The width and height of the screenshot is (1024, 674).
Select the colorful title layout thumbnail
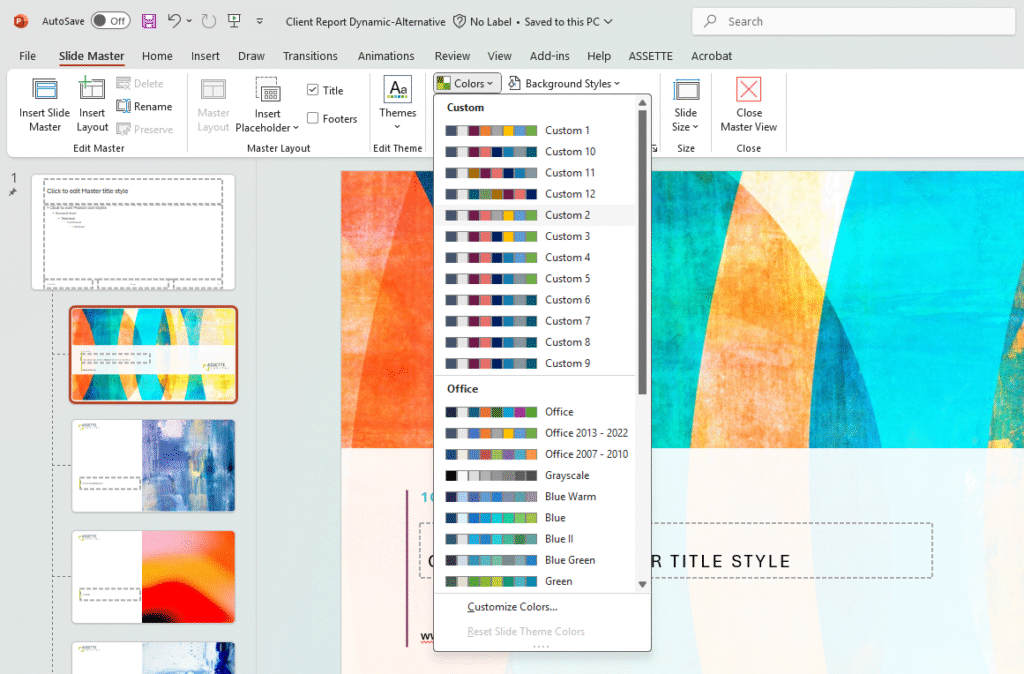153,355
